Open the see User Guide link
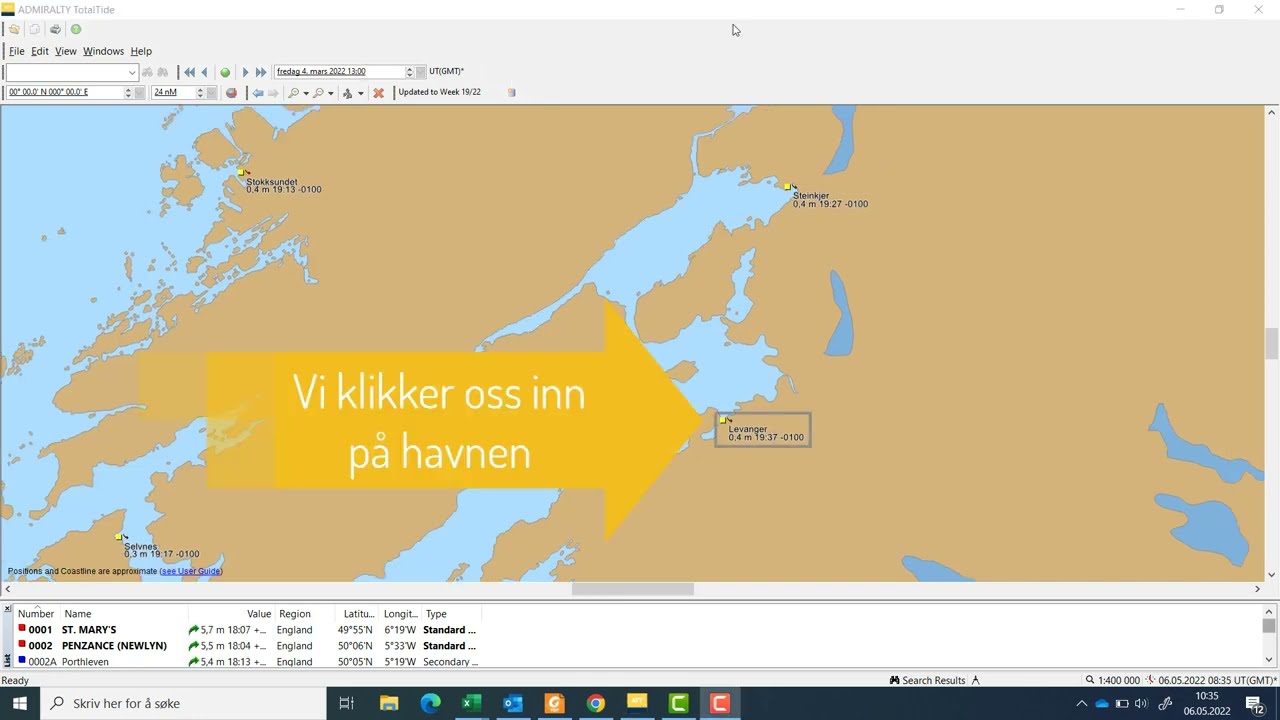This screenshot has height=720, width=1280. click(190, 571)
